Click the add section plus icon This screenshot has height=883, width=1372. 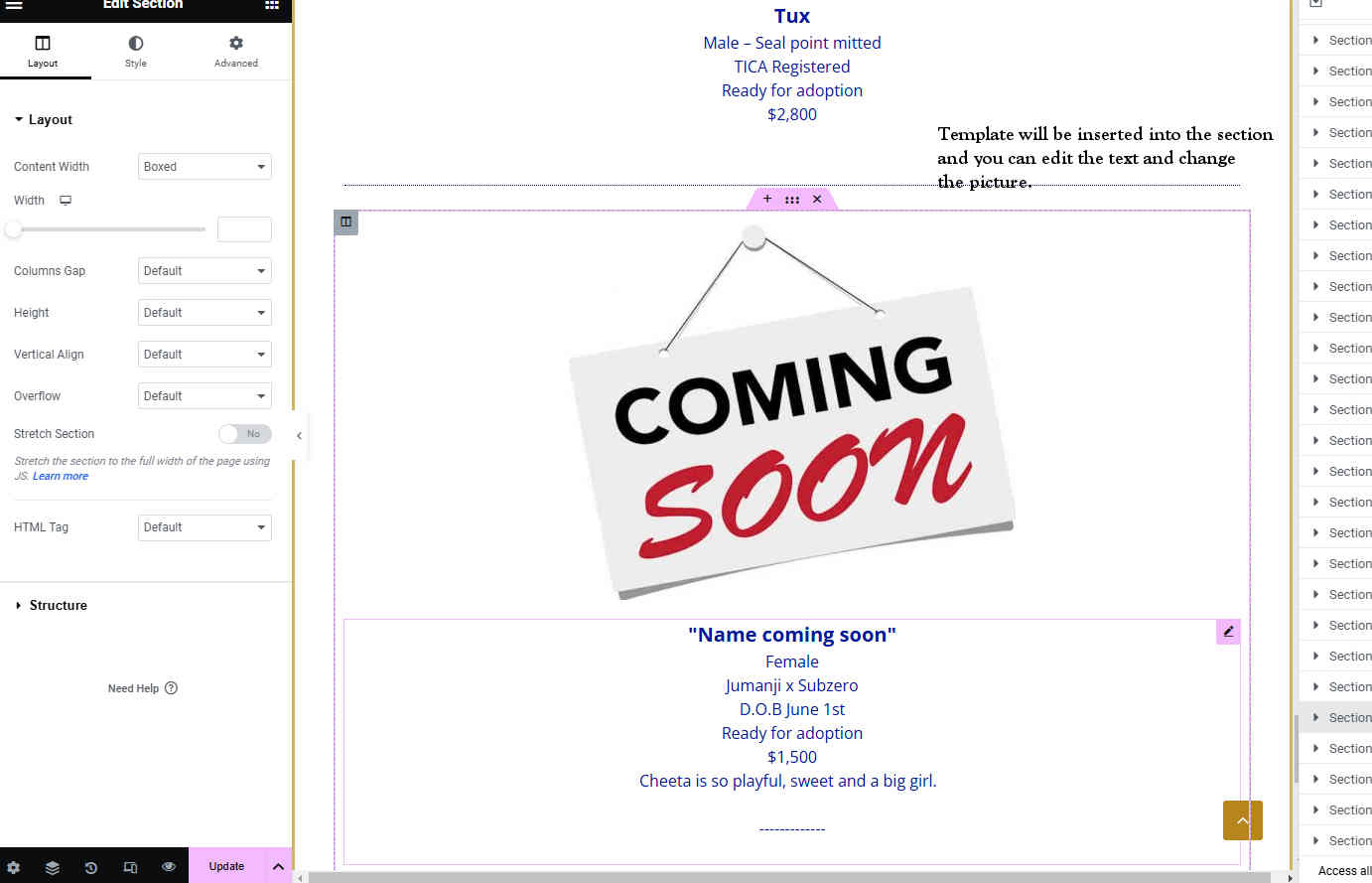coord(767,199)
